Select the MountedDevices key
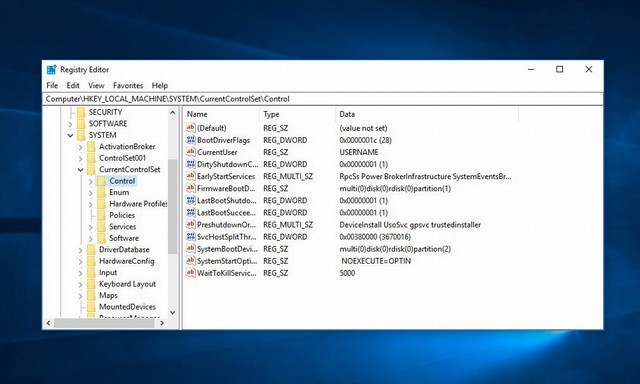Image resolution: width=640 pixels, height=384 pixels. (127, 307)
